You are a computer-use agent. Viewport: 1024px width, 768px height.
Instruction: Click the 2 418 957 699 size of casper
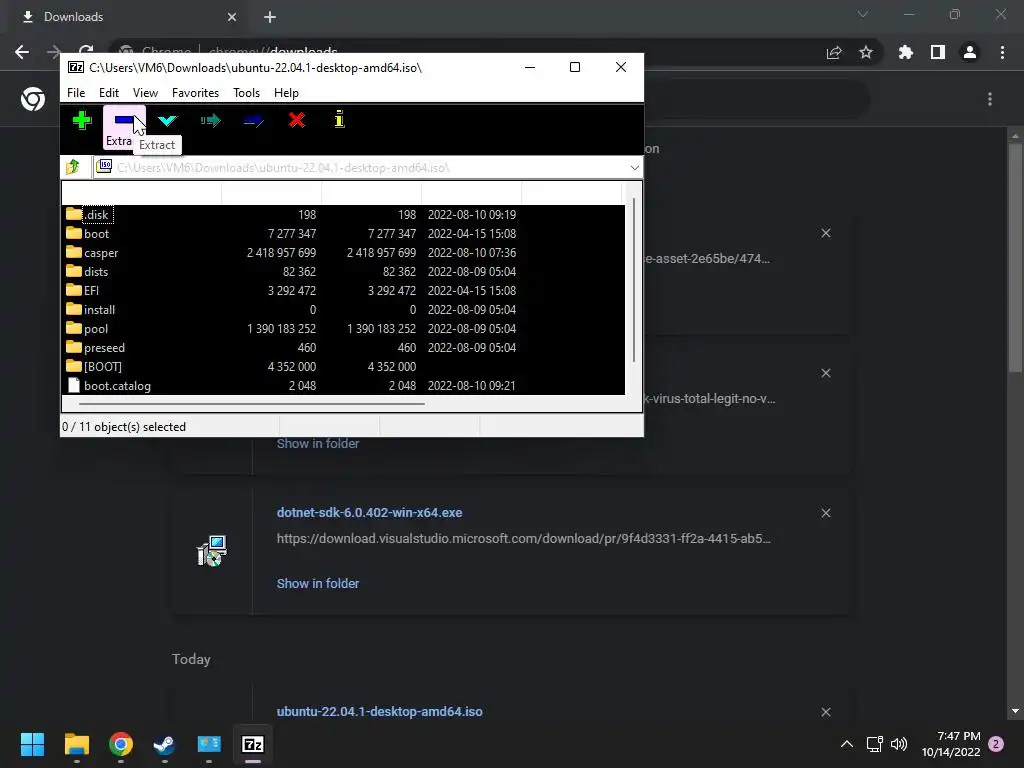[281, 253]
